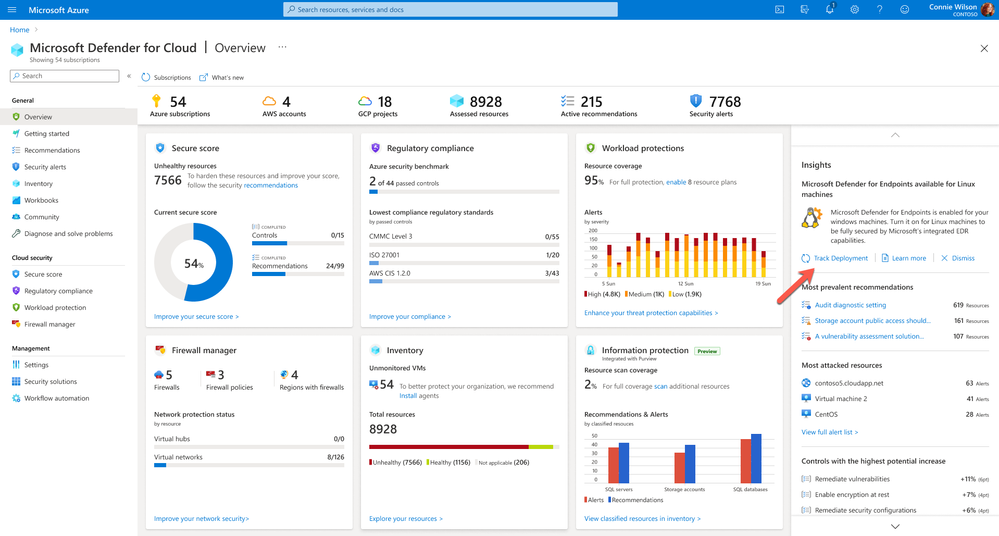The image size is (999, 536).
Task: Open the Subscriptions toolbar button
Action: point(166,77)
